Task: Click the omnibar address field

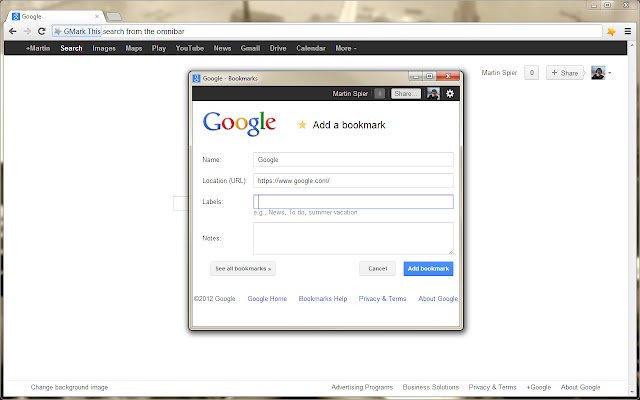Action: pyautogui.click(x=327, y=31)
